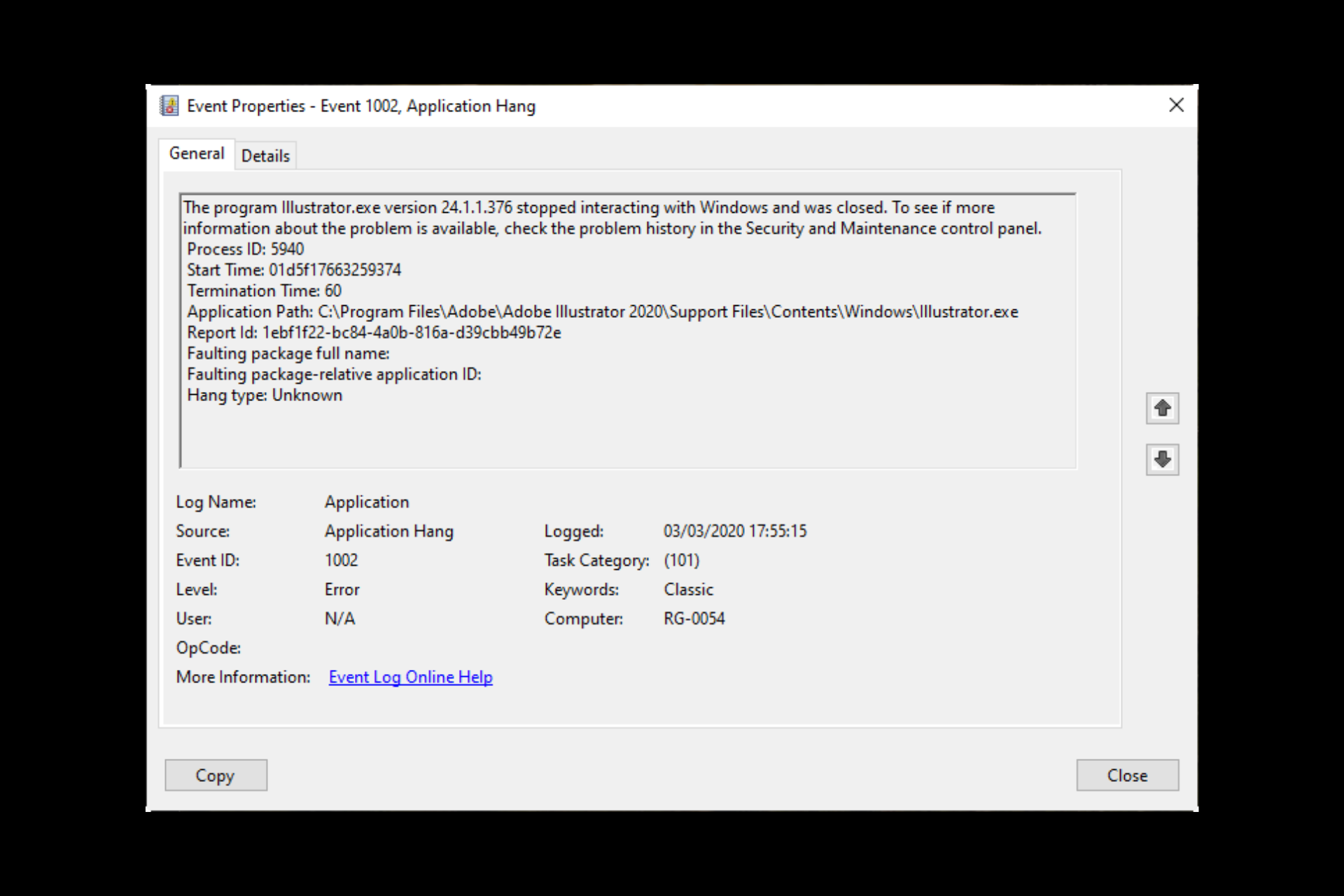Click the Event Properties title bar icon

click(x=169, y=106)
